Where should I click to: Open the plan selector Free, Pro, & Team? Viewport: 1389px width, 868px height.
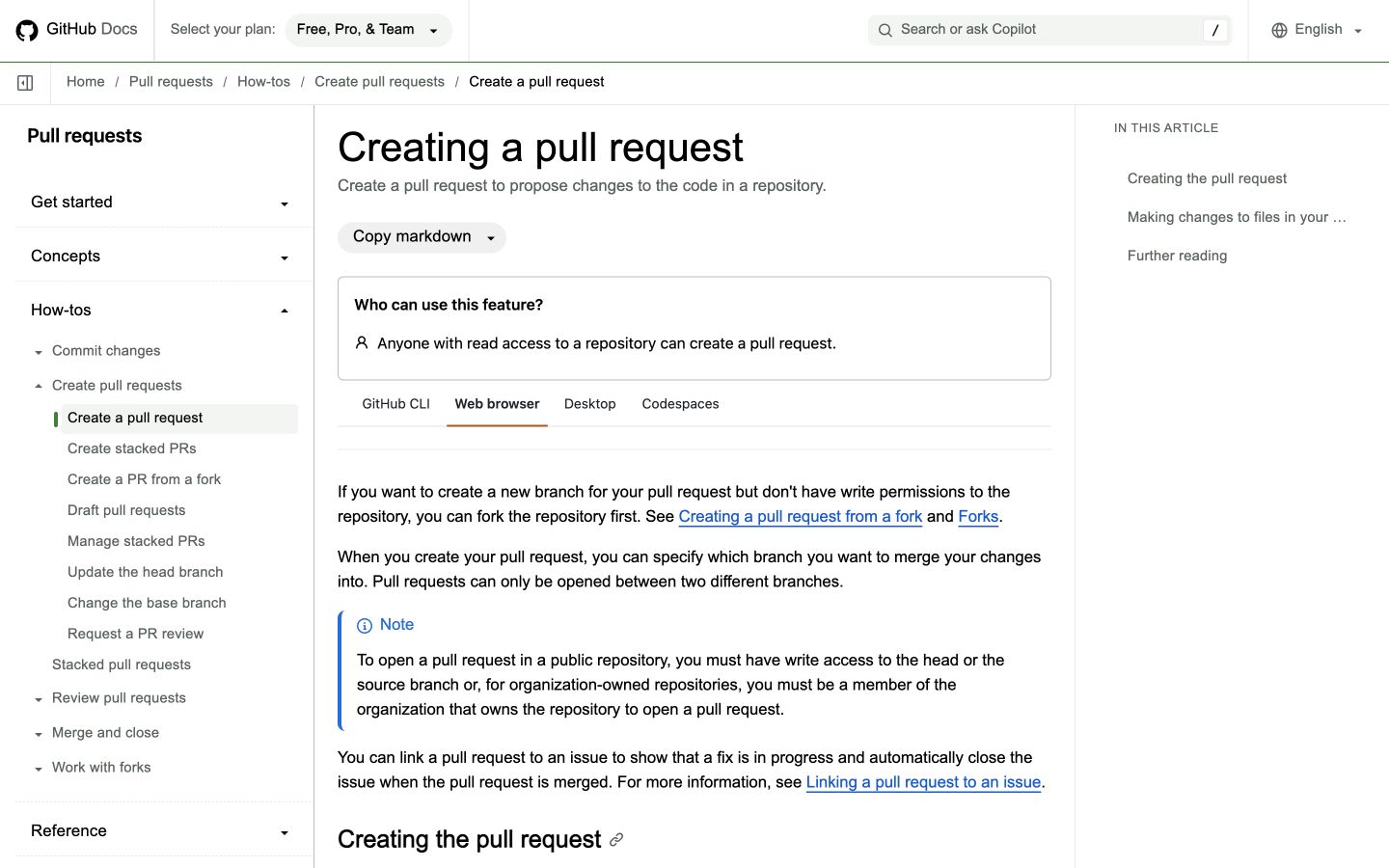coord(368,30)
